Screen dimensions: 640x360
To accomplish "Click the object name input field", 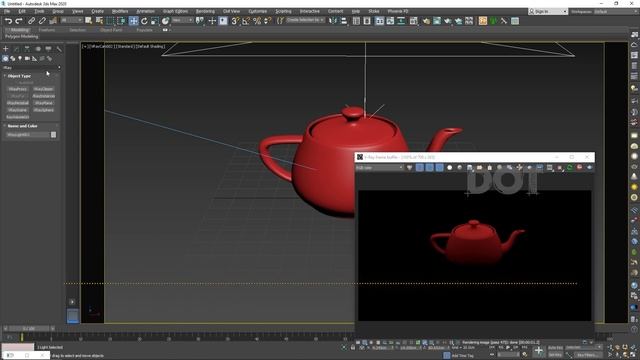I will pos(27,135).
